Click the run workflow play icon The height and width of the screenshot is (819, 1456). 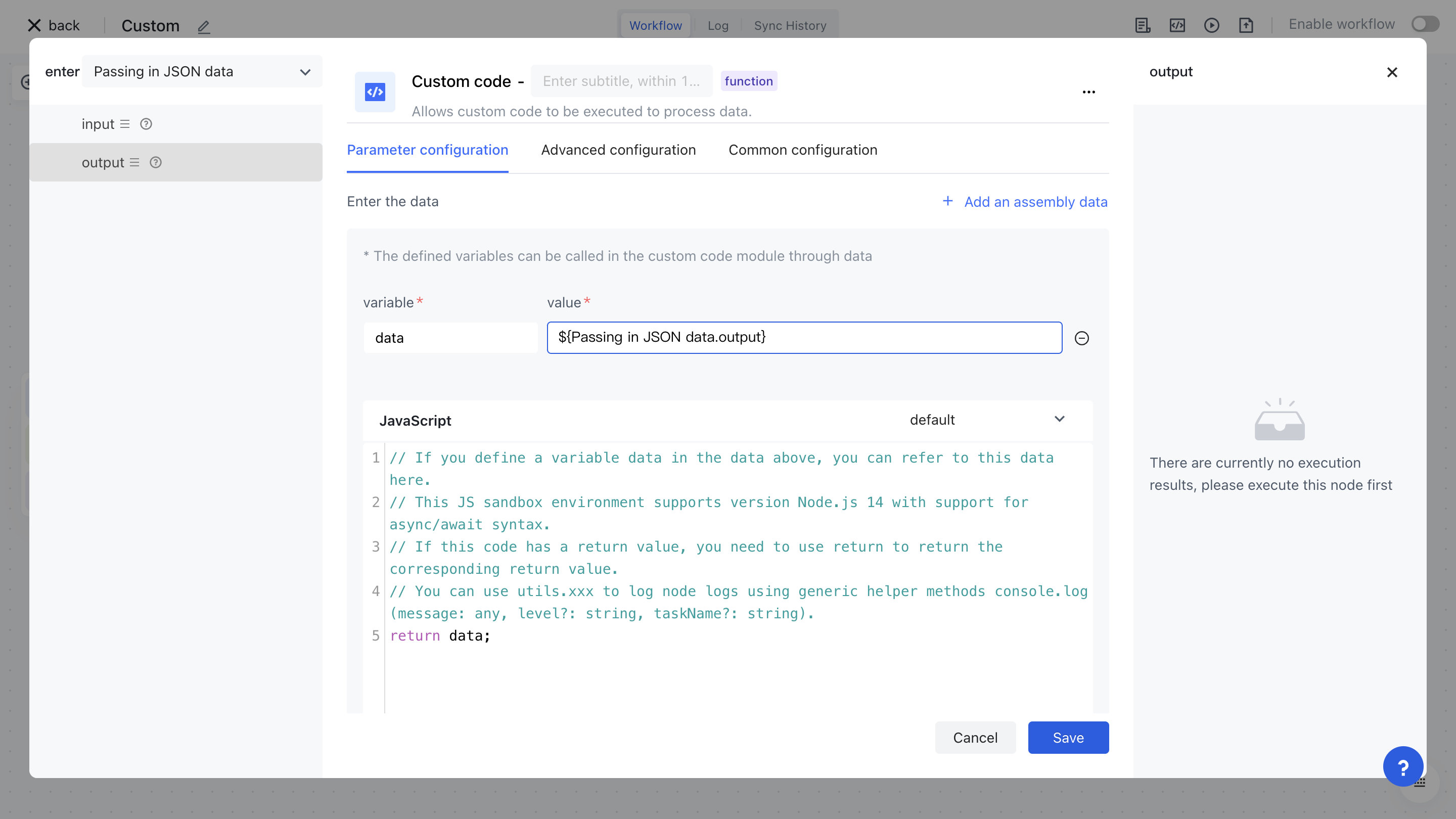tap(1211, 25)
